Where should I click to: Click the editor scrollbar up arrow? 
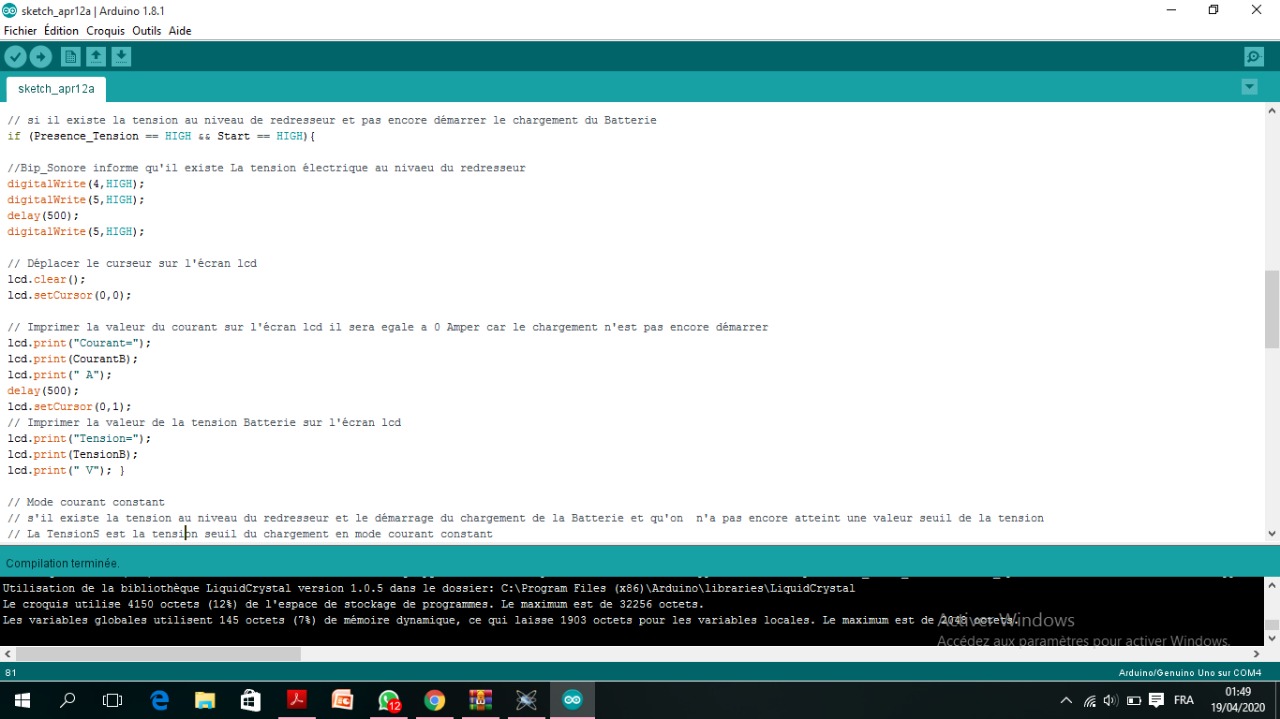point(1272,110)
